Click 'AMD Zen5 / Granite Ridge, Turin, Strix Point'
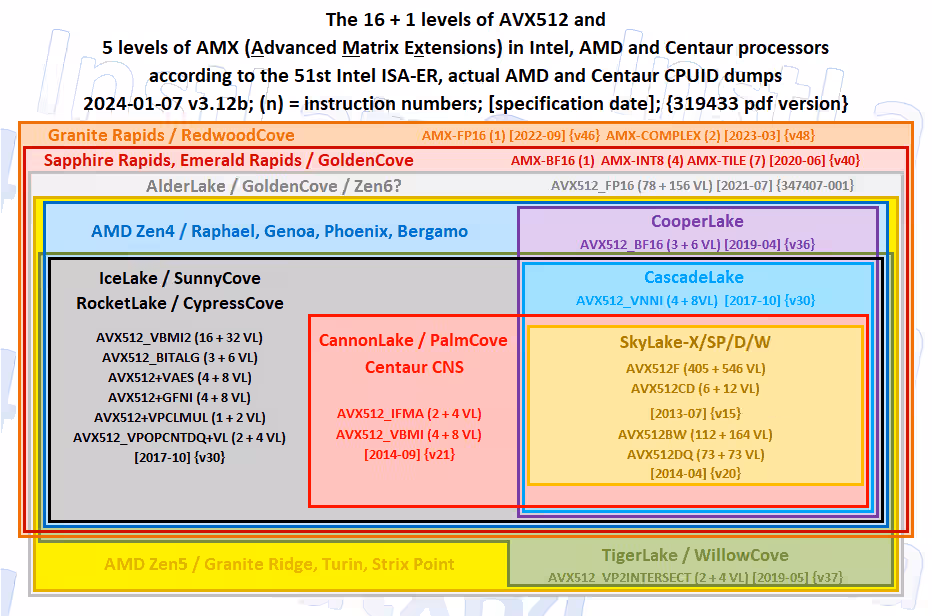The height and width of the screenshot is (616, 932). pyautogui.click(x=279, y=564)
